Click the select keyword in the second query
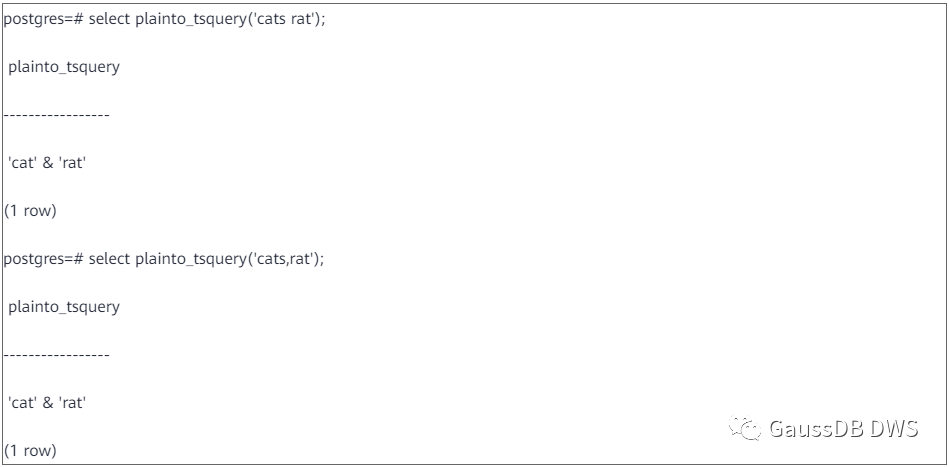The height and width of the screenshot is (467, 949). point(109,259)
